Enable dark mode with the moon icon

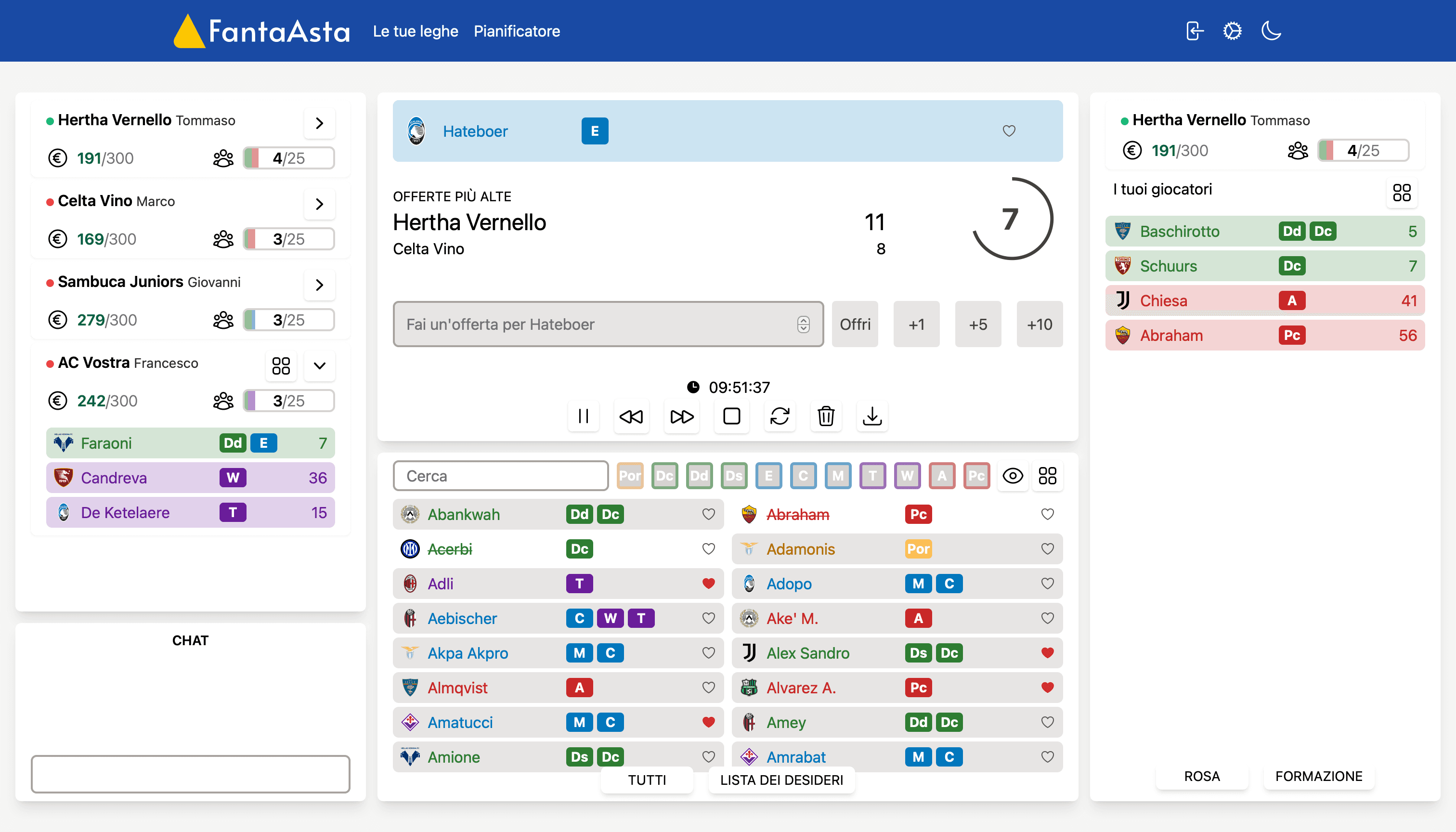click(1272, 31)
